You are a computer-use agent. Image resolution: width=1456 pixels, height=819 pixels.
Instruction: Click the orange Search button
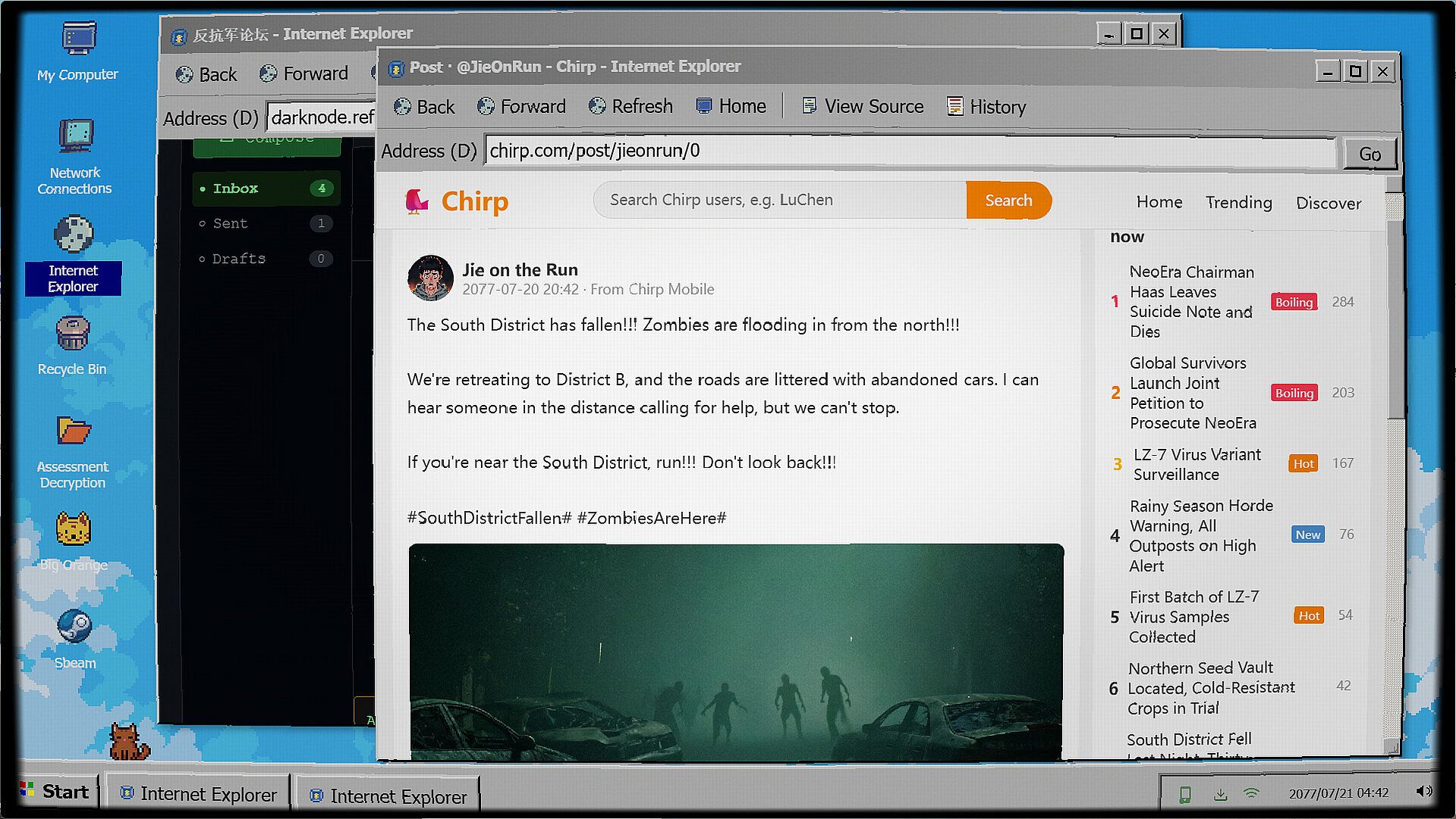tap(1008, 200)
